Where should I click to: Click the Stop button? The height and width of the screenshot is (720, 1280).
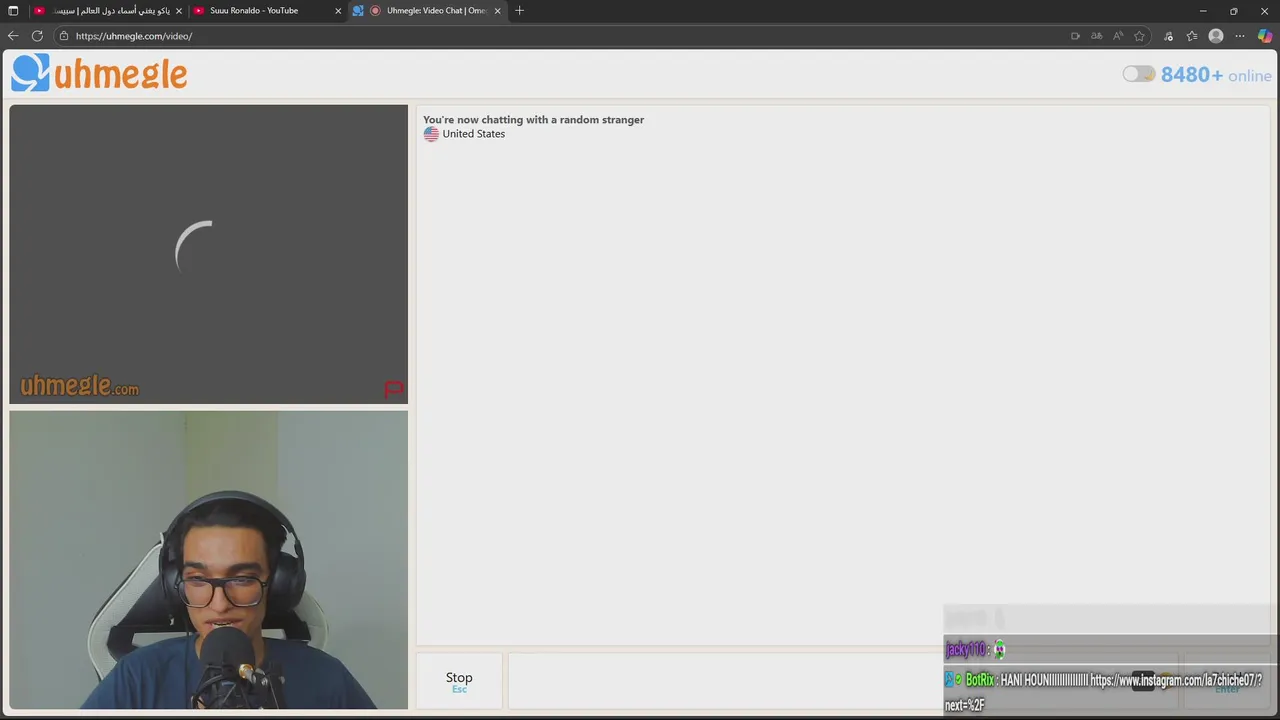459,680
